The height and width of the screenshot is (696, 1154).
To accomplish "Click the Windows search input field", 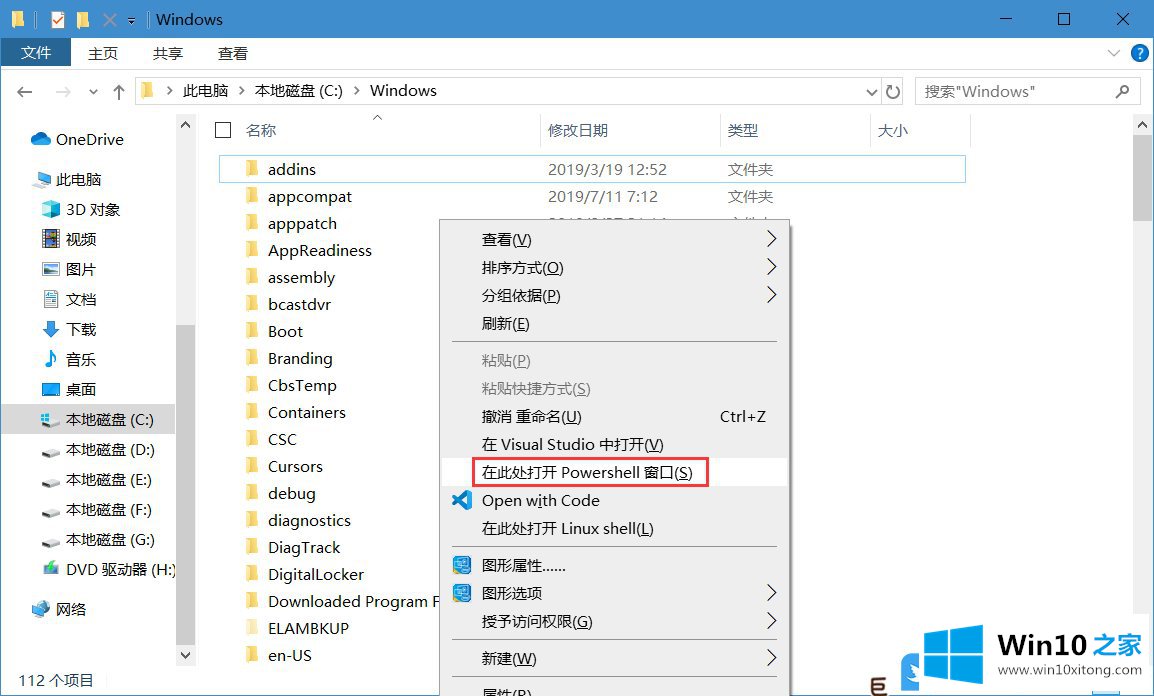I will pyautogui.click(x=1016, y=91).
